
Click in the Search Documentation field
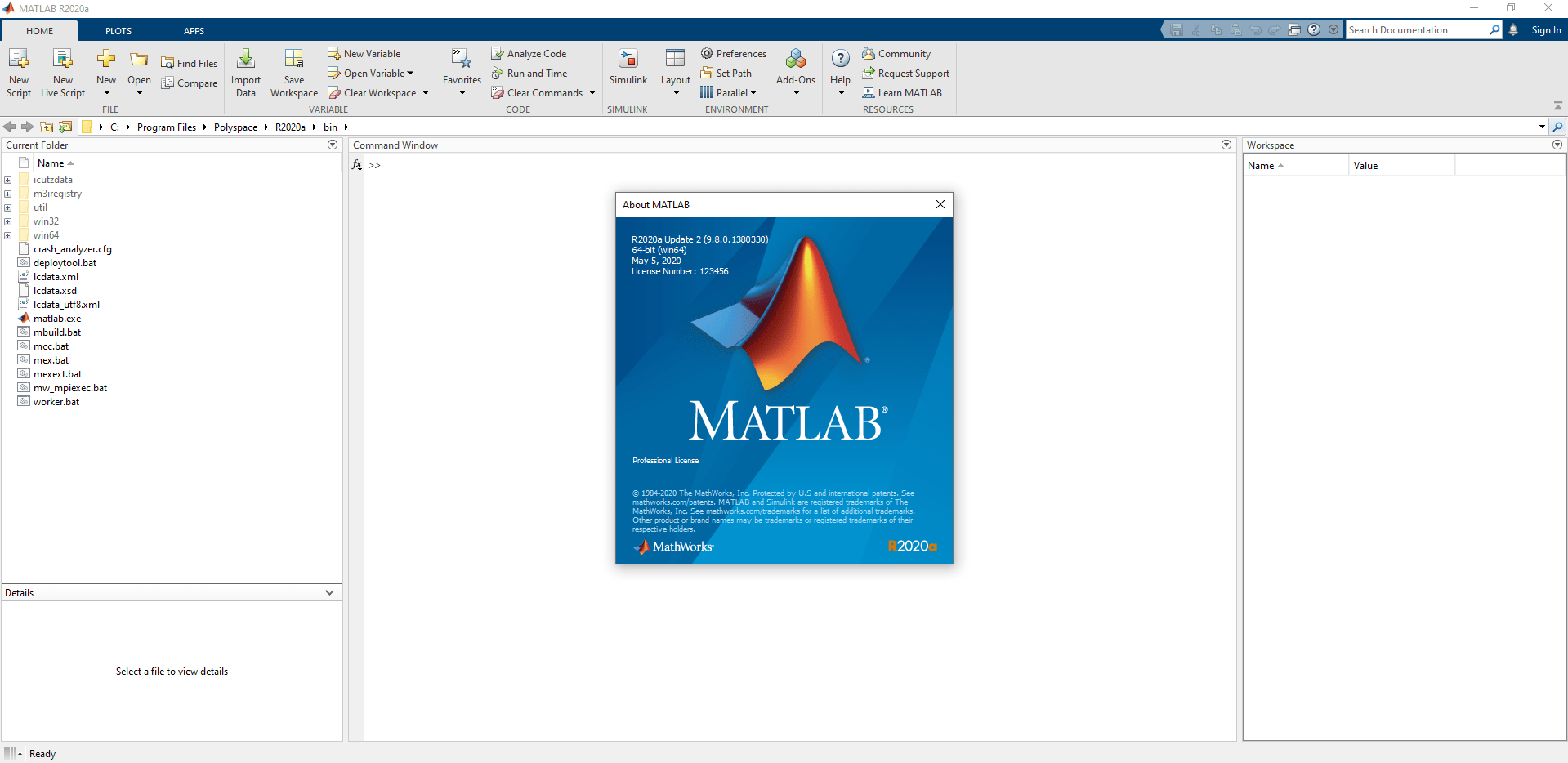[x=1422, y=29]
